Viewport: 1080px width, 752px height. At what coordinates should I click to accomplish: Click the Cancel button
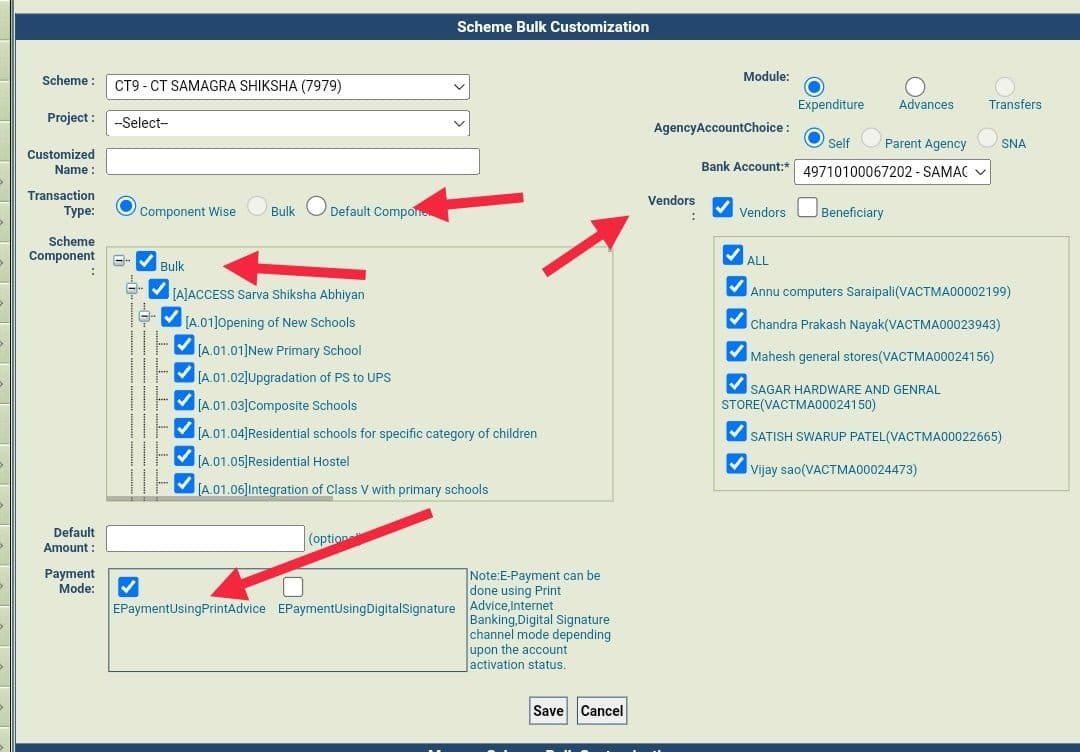point(601,710)
